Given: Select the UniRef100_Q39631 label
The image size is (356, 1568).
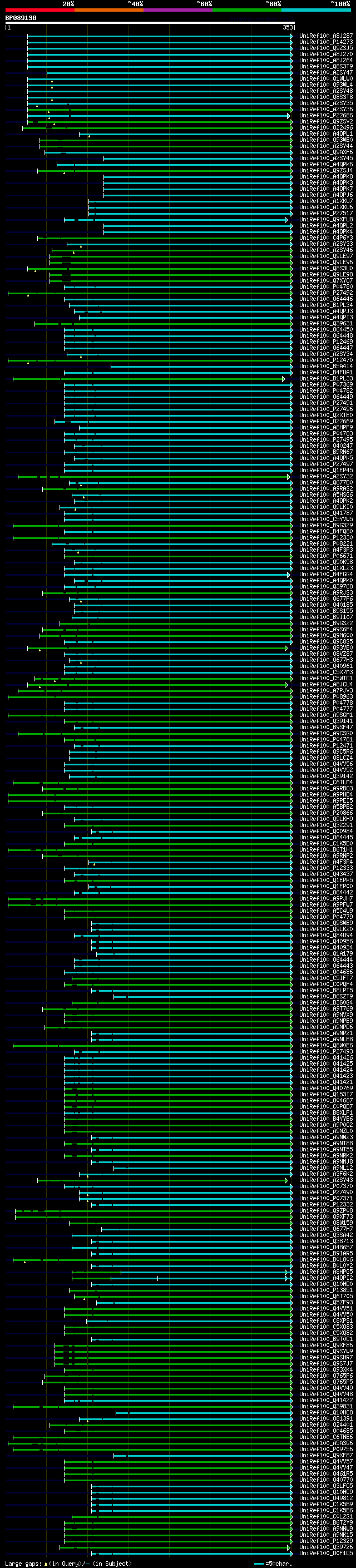Looking at the screenshot, I should point(325,324).
